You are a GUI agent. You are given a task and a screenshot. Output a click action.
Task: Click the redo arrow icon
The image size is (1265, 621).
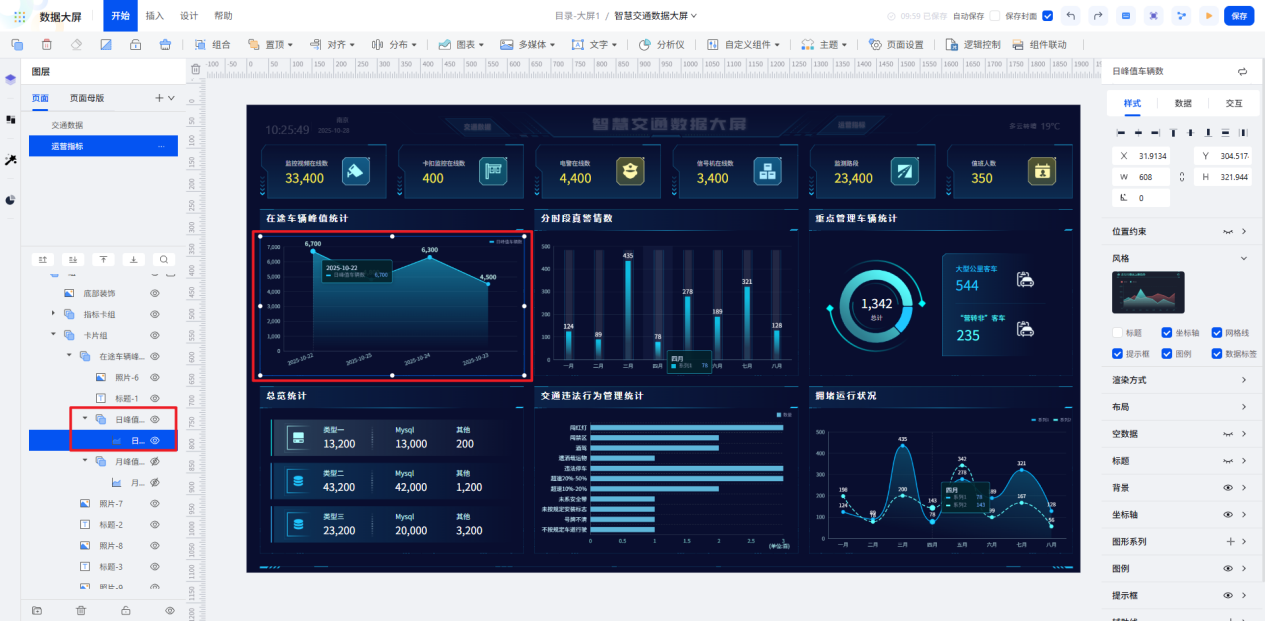click(x=1098, y=16)
